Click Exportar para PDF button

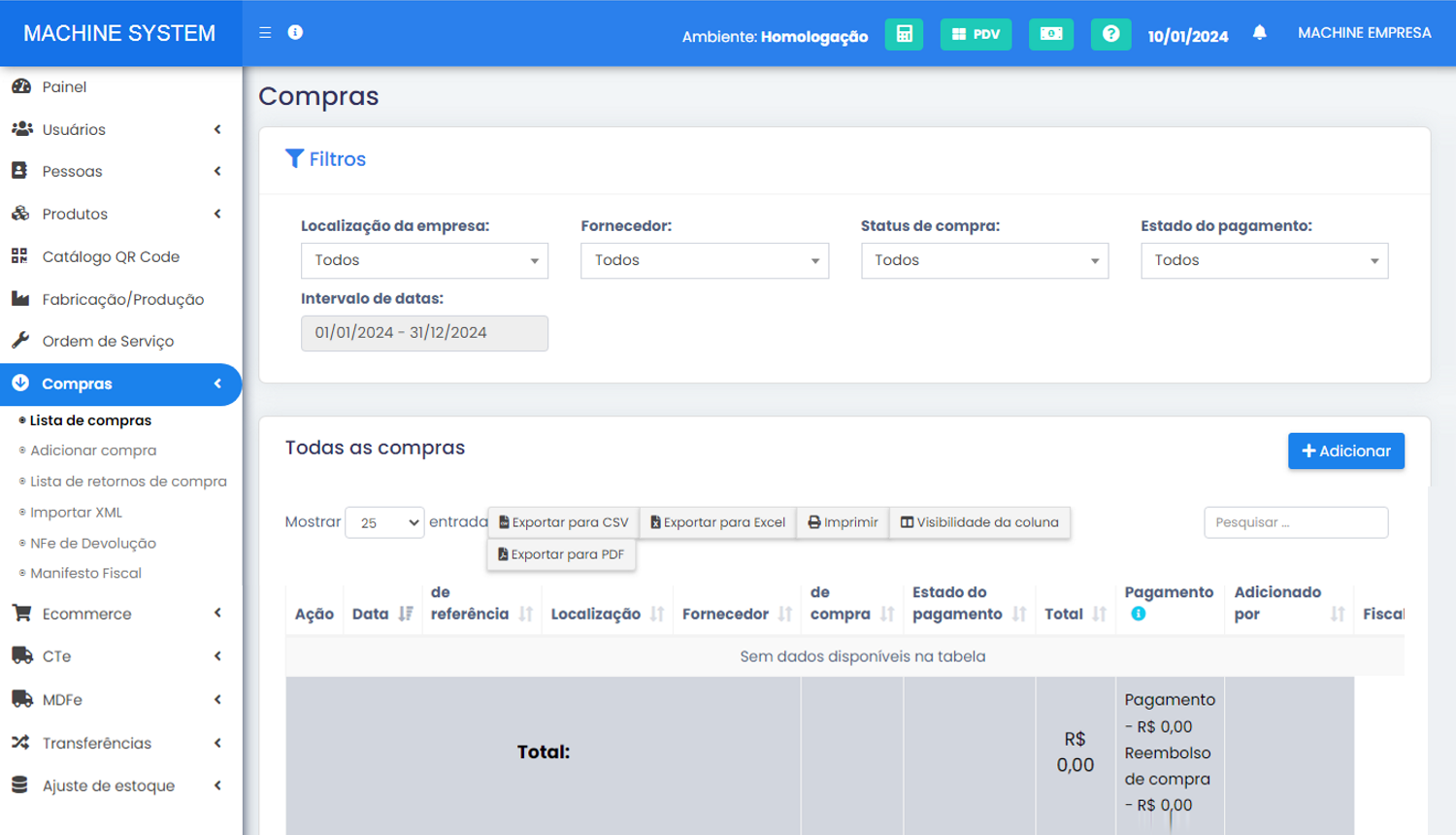561,554
